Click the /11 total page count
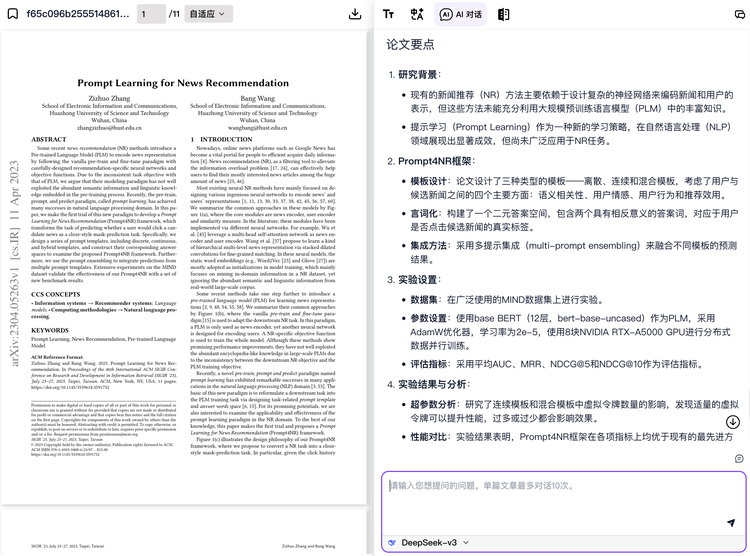Image resolution: width=750 pixels, height=556 pixels. coord(174,14)
